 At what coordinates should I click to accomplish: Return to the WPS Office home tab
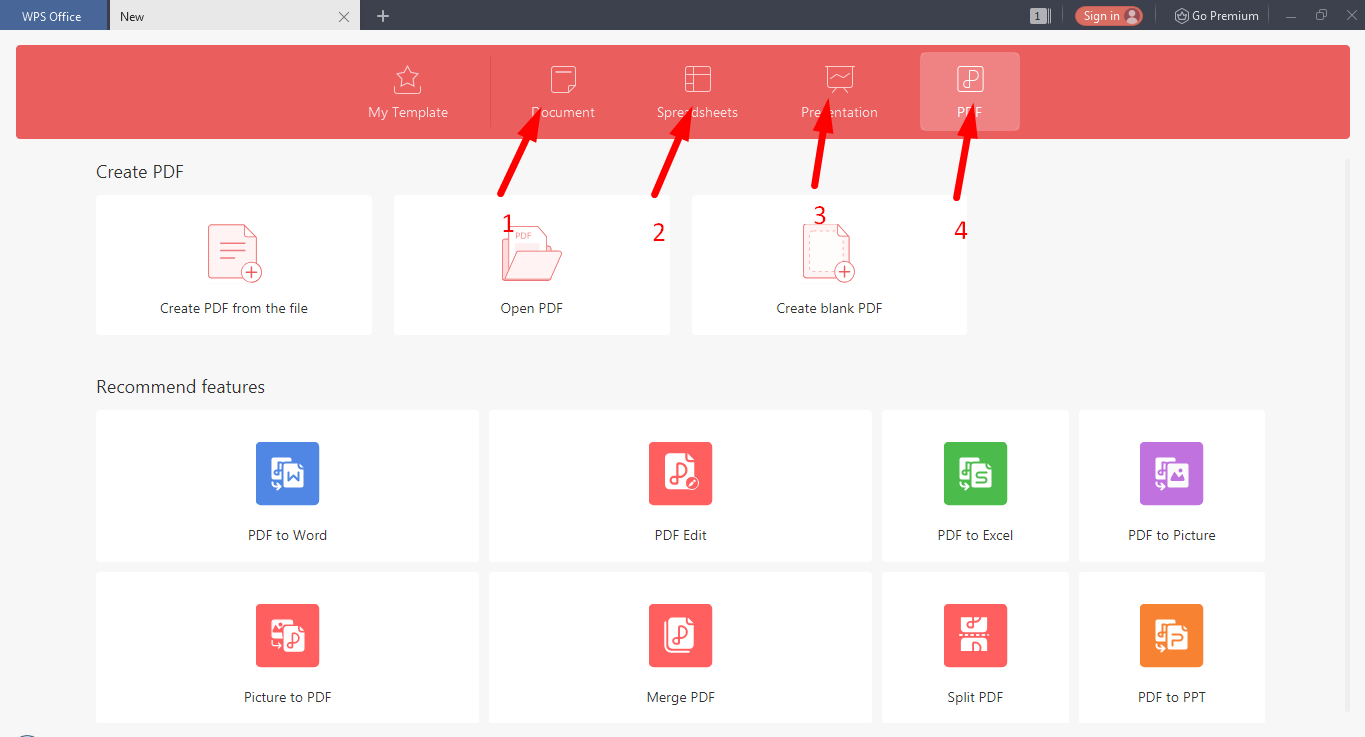point(54,15)
